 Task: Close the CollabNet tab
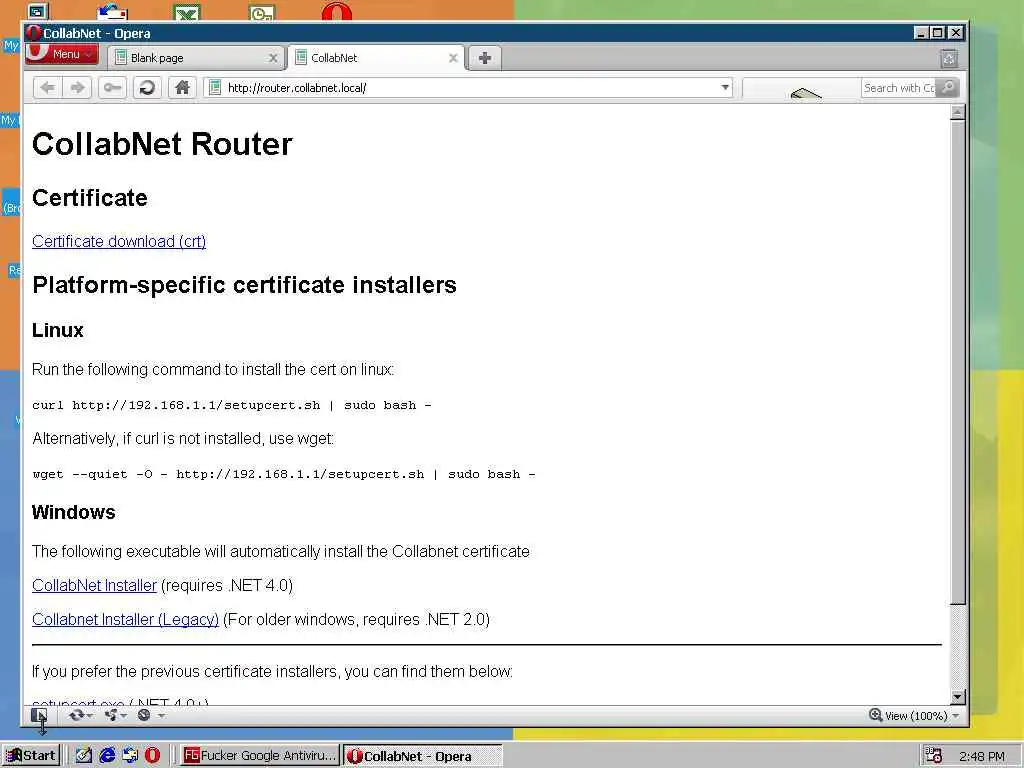tap(453, 58)
